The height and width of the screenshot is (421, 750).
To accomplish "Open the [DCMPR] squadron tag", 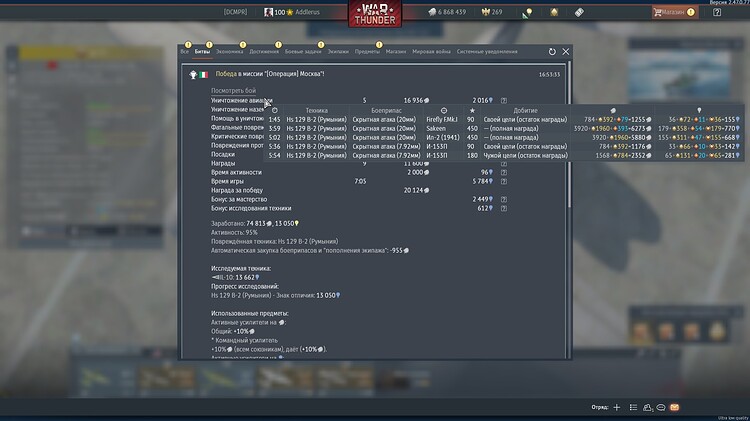I will coord(235,12).
